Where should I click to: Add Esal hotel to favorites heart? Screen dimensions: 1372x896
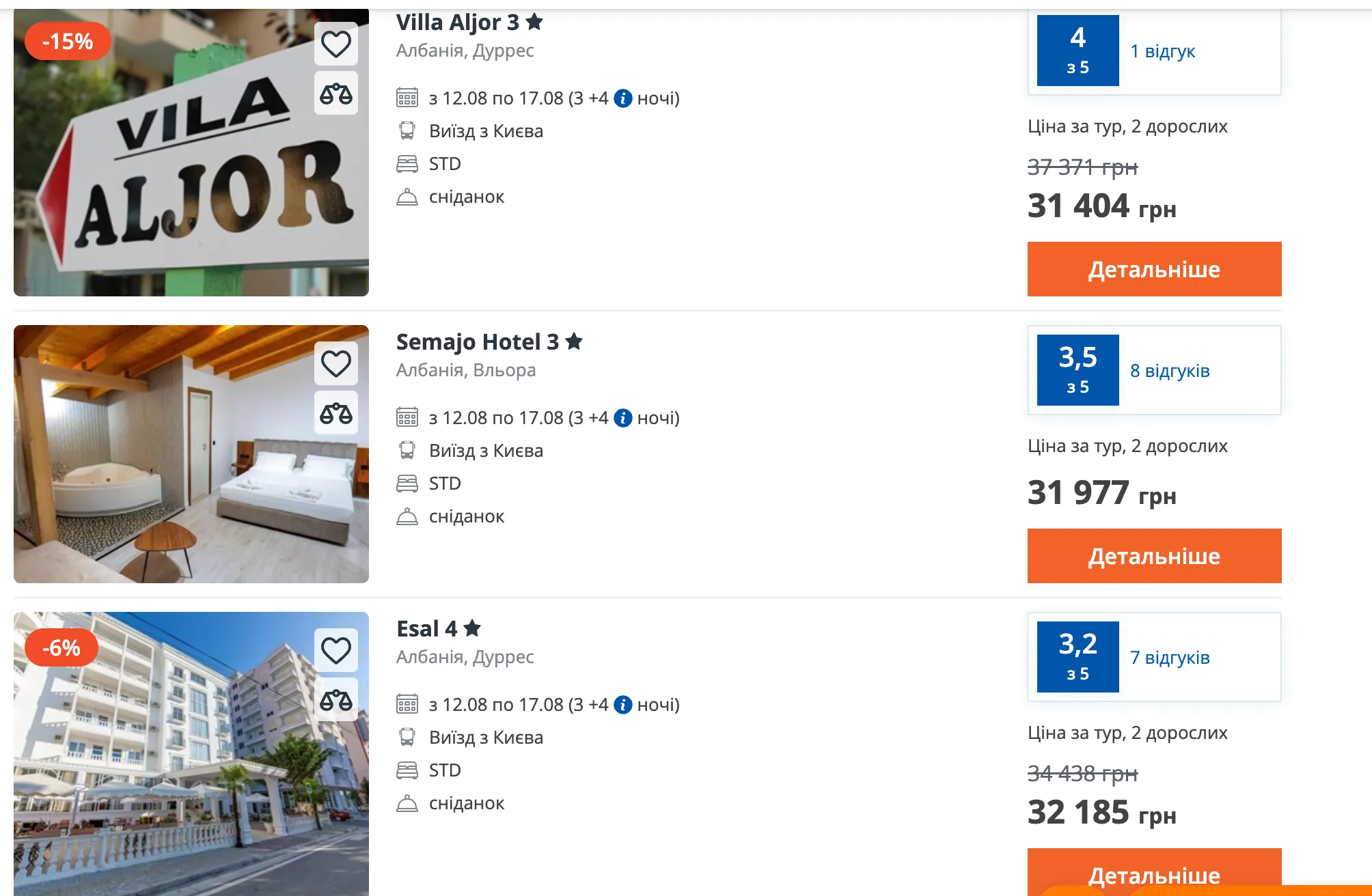click(336, 650)
